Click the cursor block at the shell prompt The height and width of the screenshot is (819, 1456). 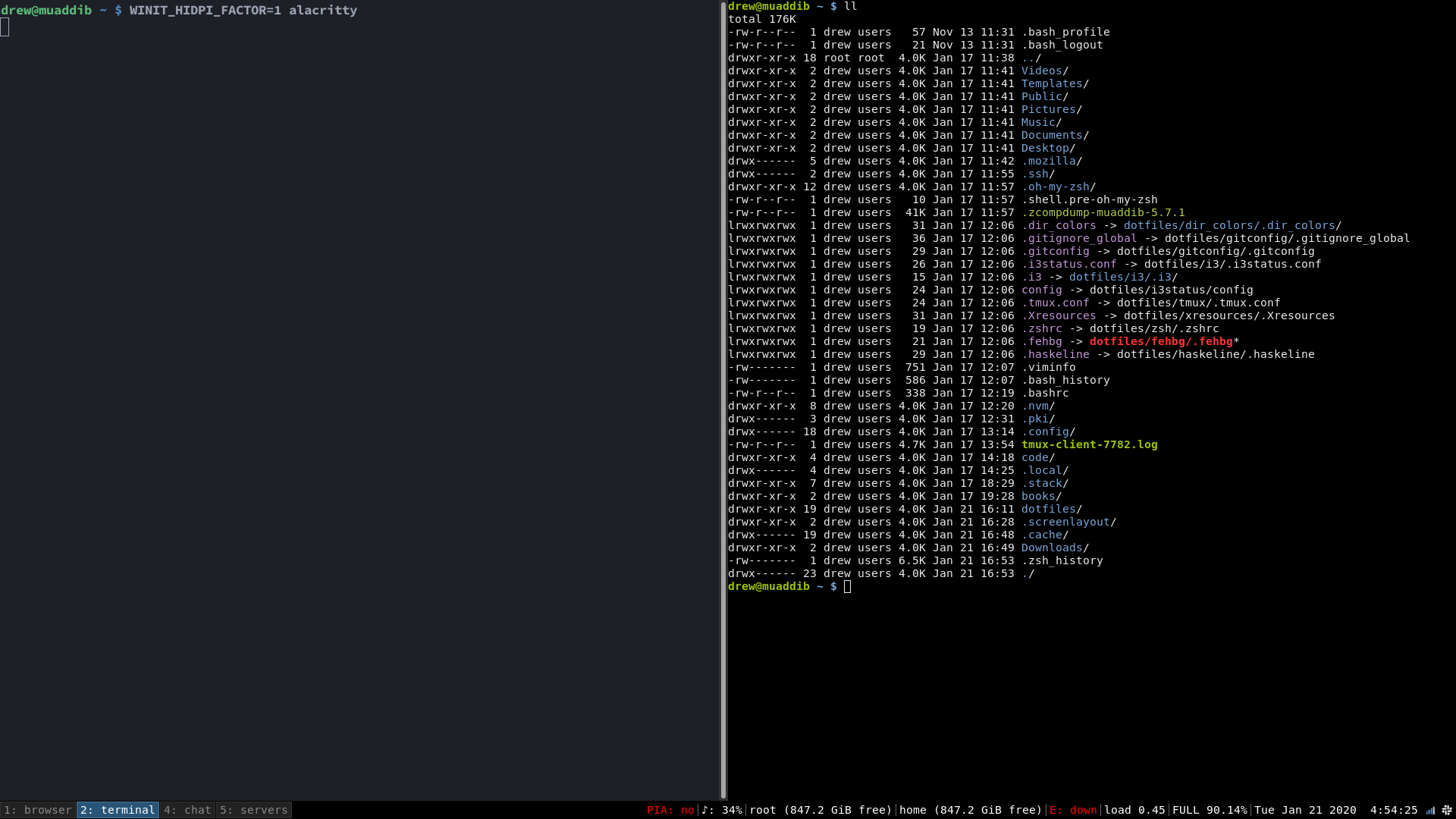847,586
